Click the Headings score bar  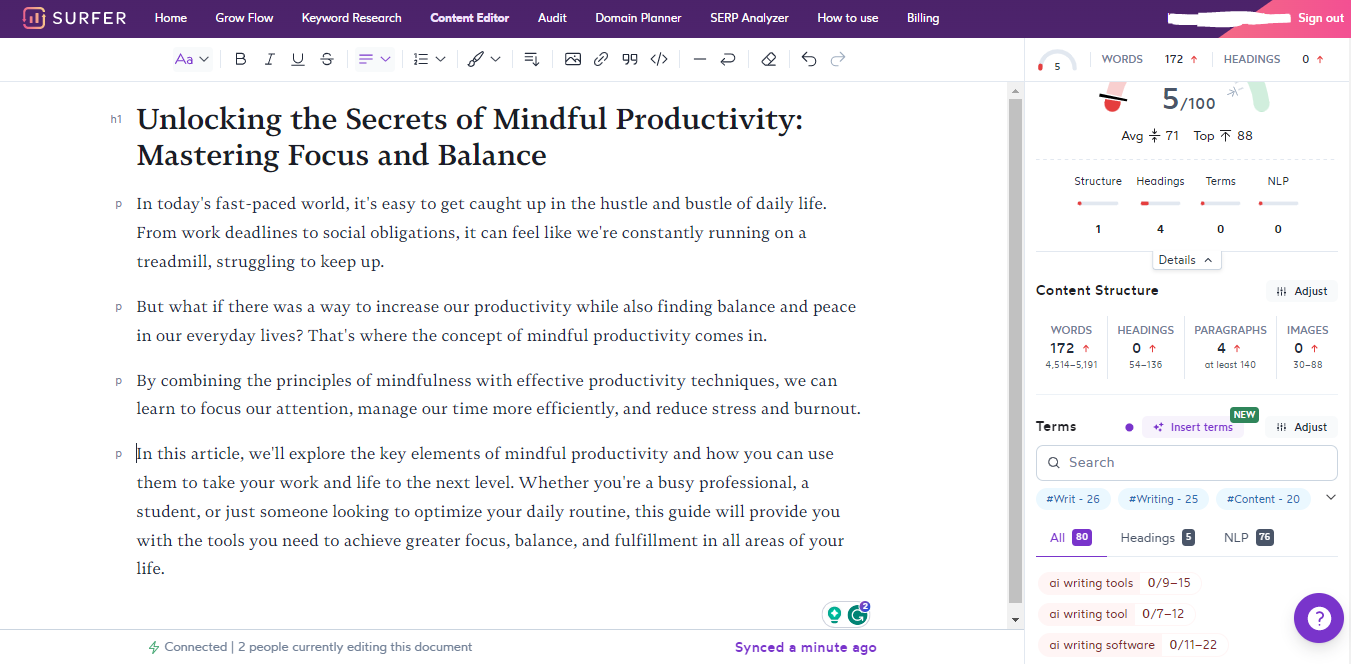pos(1160,204)
